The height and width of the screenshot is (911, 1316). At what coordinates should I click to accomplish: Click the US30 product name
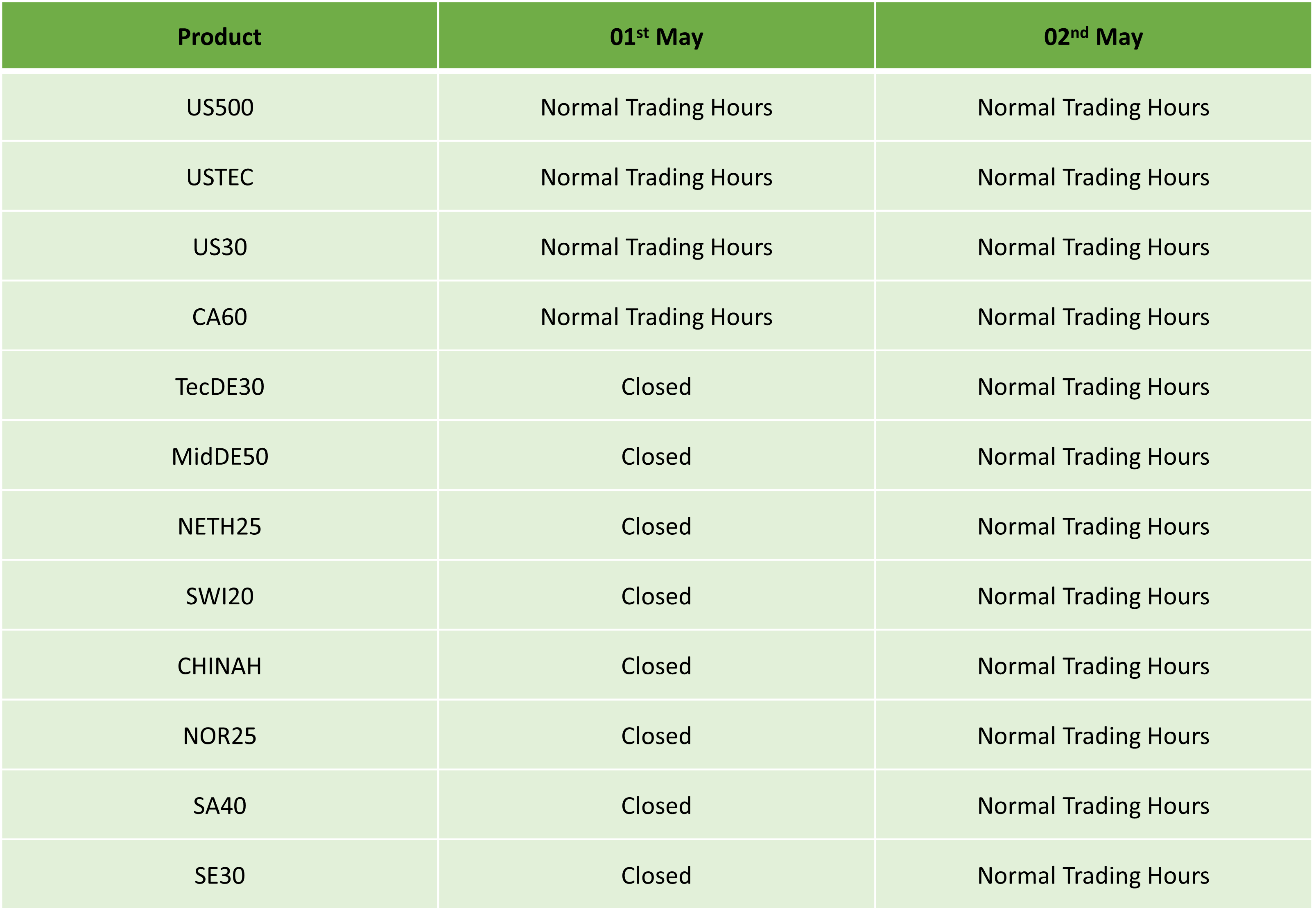(x=220, y=247)
